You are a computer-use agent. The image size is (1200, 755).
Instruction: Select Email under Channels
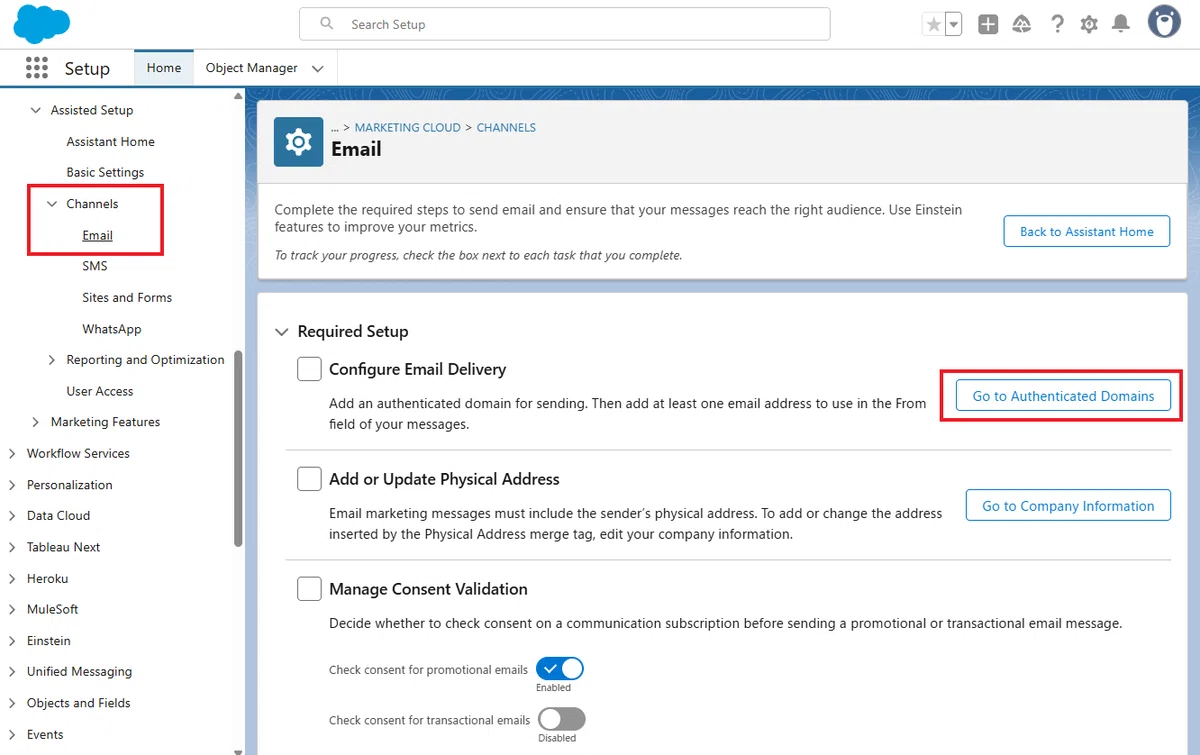(x=97, y=236)
